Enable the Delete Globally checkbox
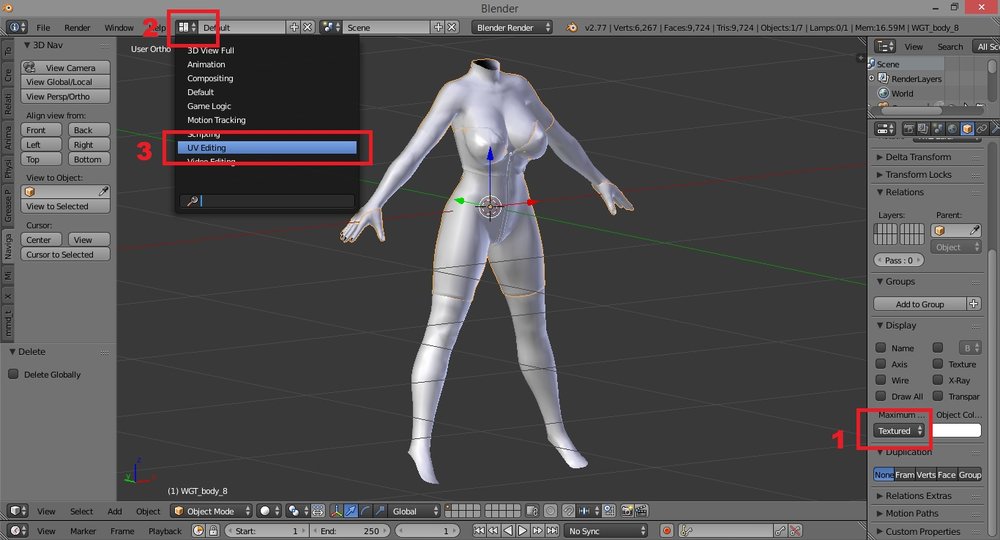This screenshot has height=540, width=1000. click(13, 374)
